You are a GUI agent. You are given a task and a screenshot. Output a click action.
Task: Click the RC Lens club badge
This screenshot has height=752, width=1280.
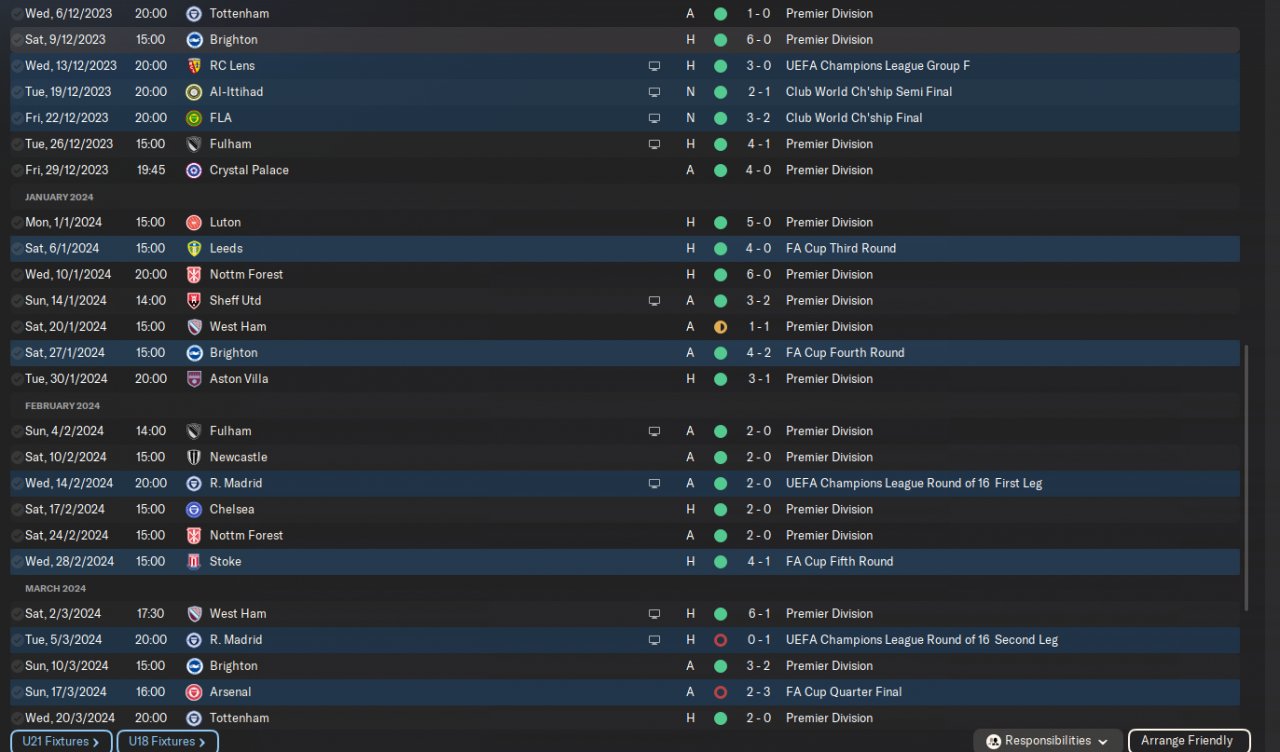[x=194, y=66]
